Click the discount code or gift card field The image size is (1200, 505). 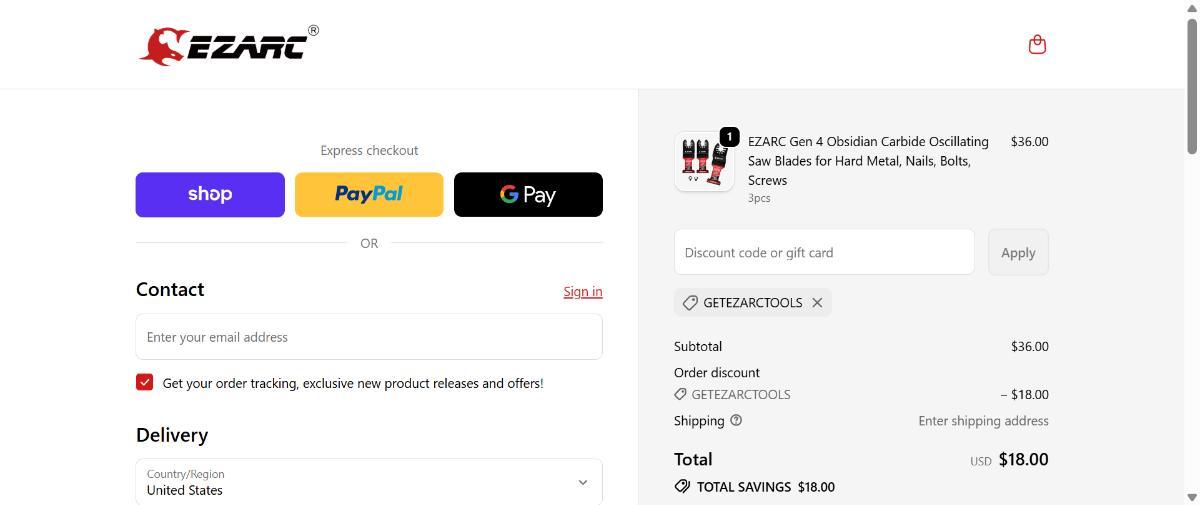(x=824, y=252)
